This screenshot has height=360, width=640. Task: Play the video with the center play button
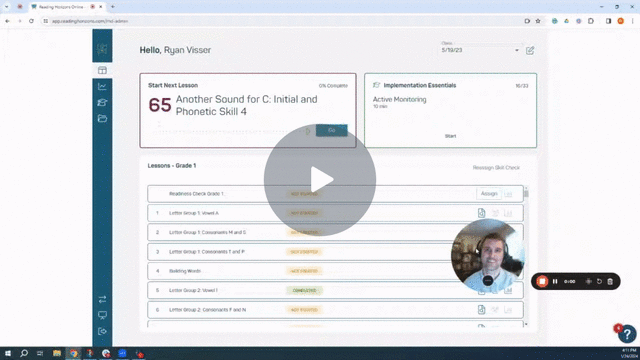320,180
